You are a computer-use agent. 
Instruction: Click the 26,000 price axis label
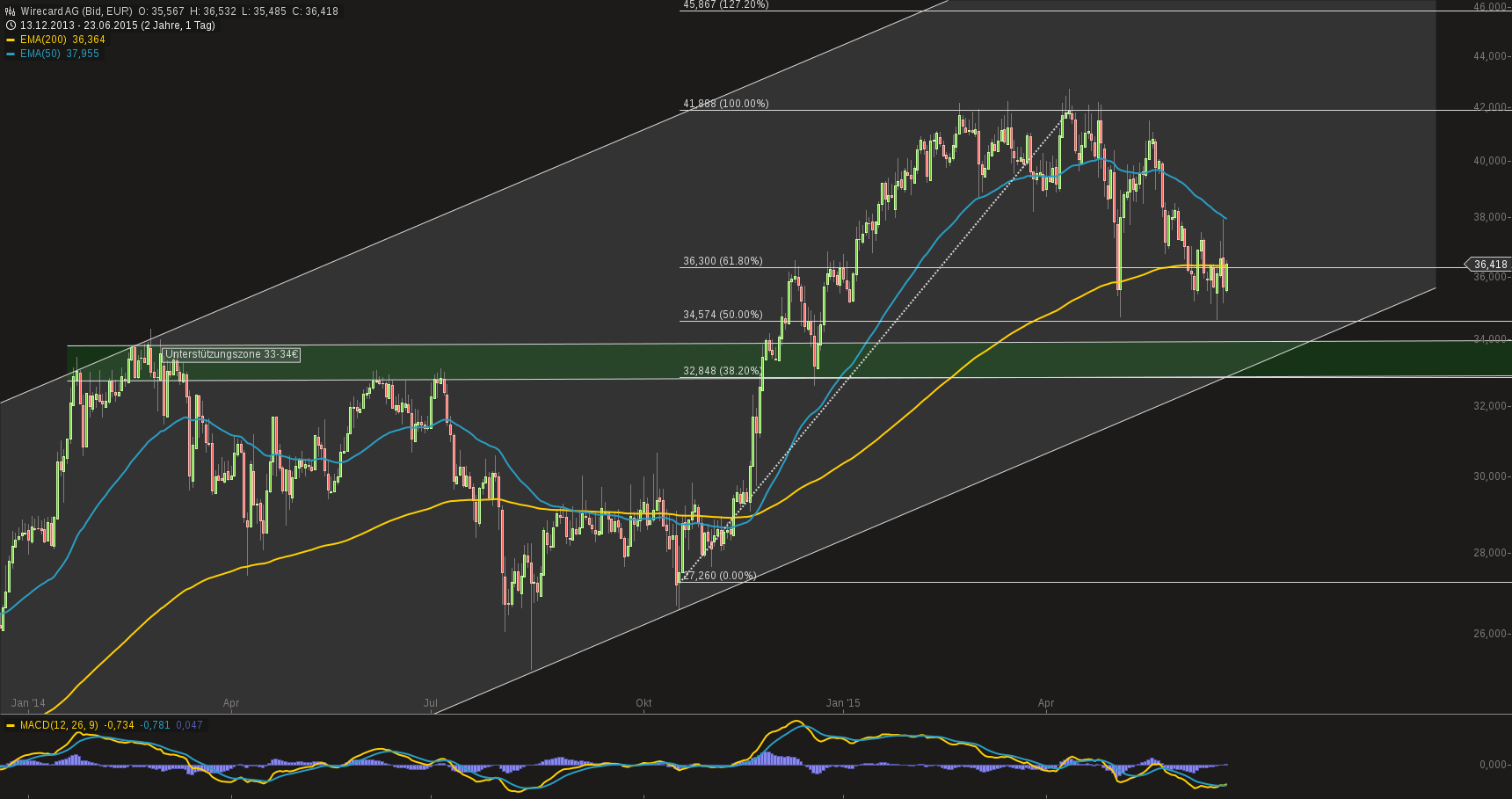1491,634
